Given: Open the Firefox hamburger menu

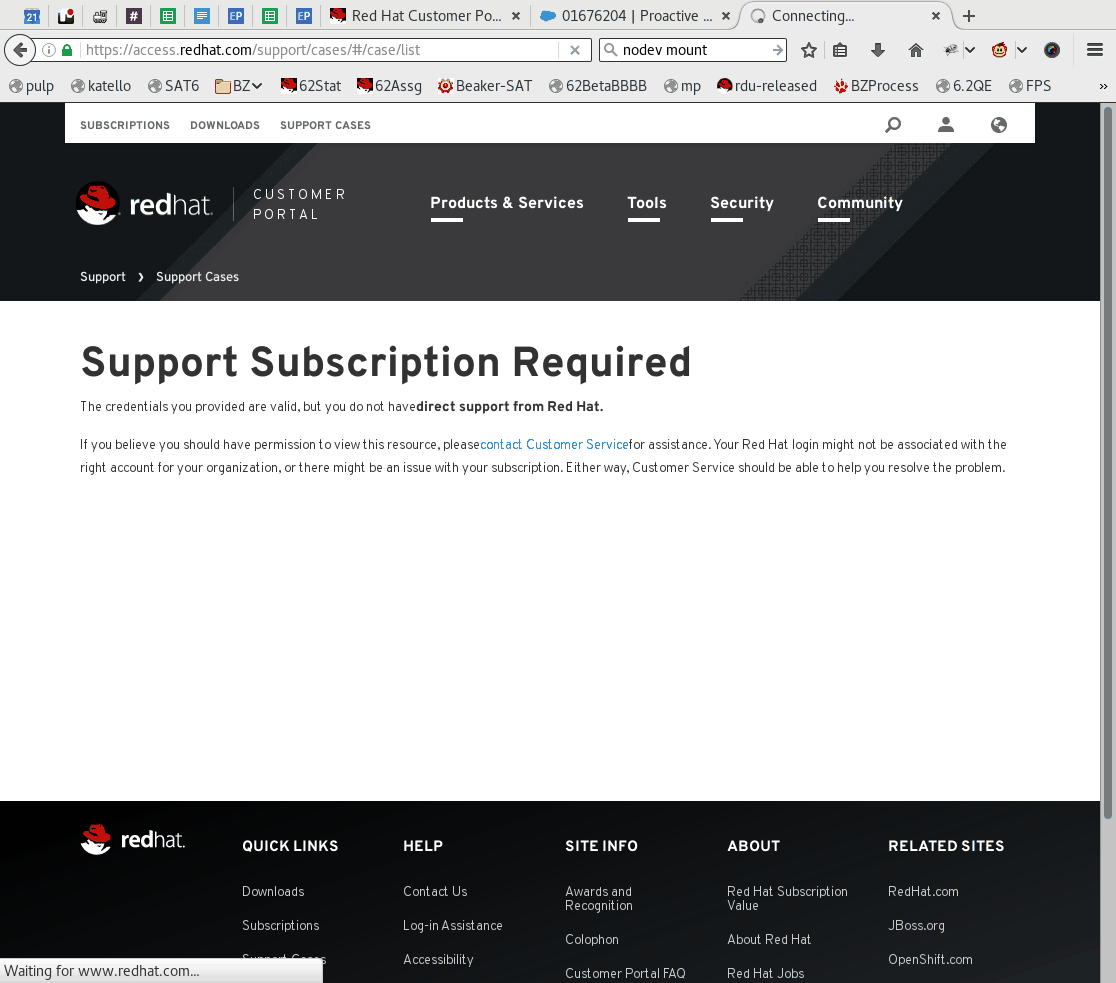Looking at the screenshot, I should (x=1094, y=50).
